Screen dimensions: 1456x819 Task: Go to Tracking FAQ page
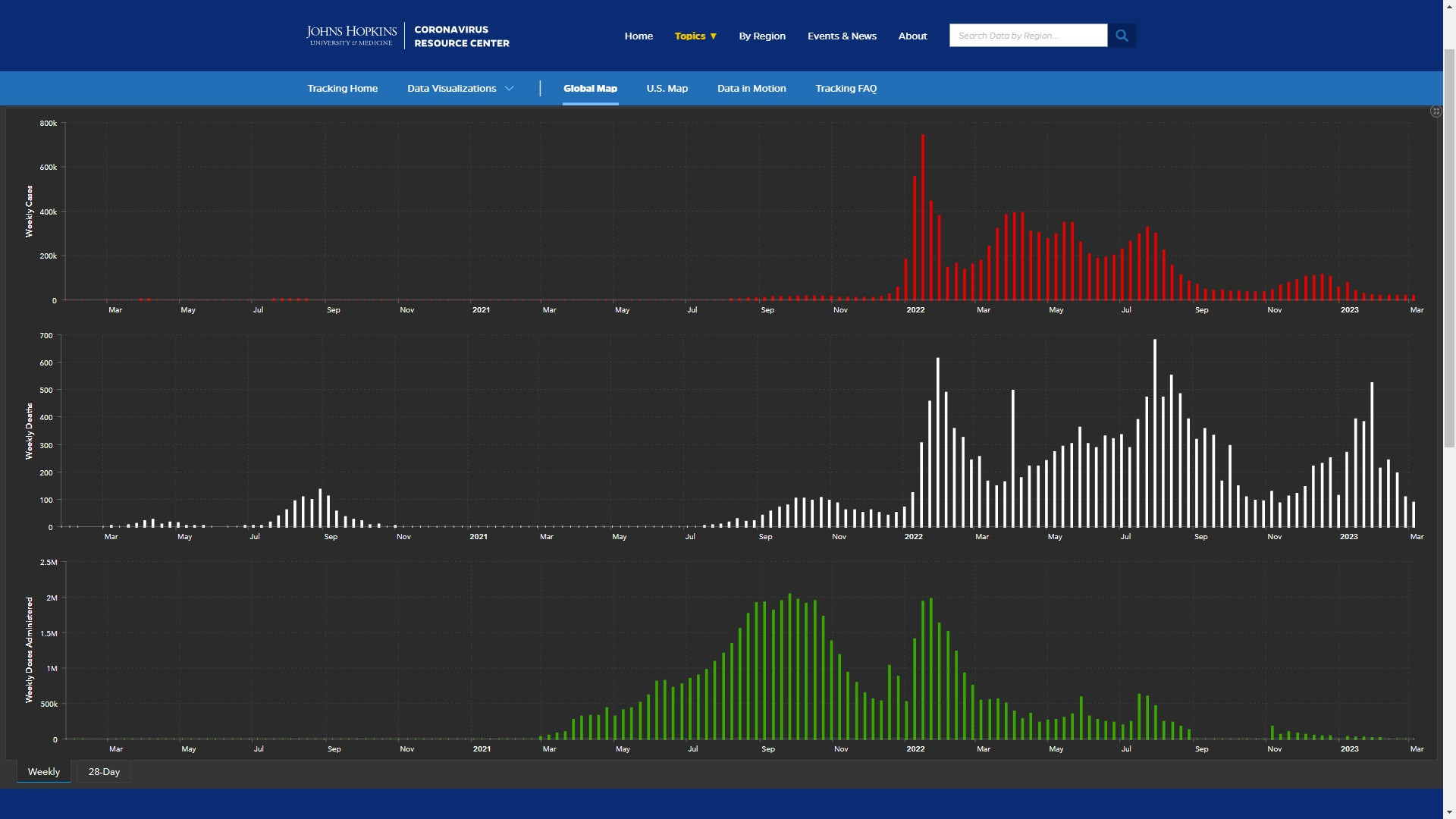click(846, 89)
